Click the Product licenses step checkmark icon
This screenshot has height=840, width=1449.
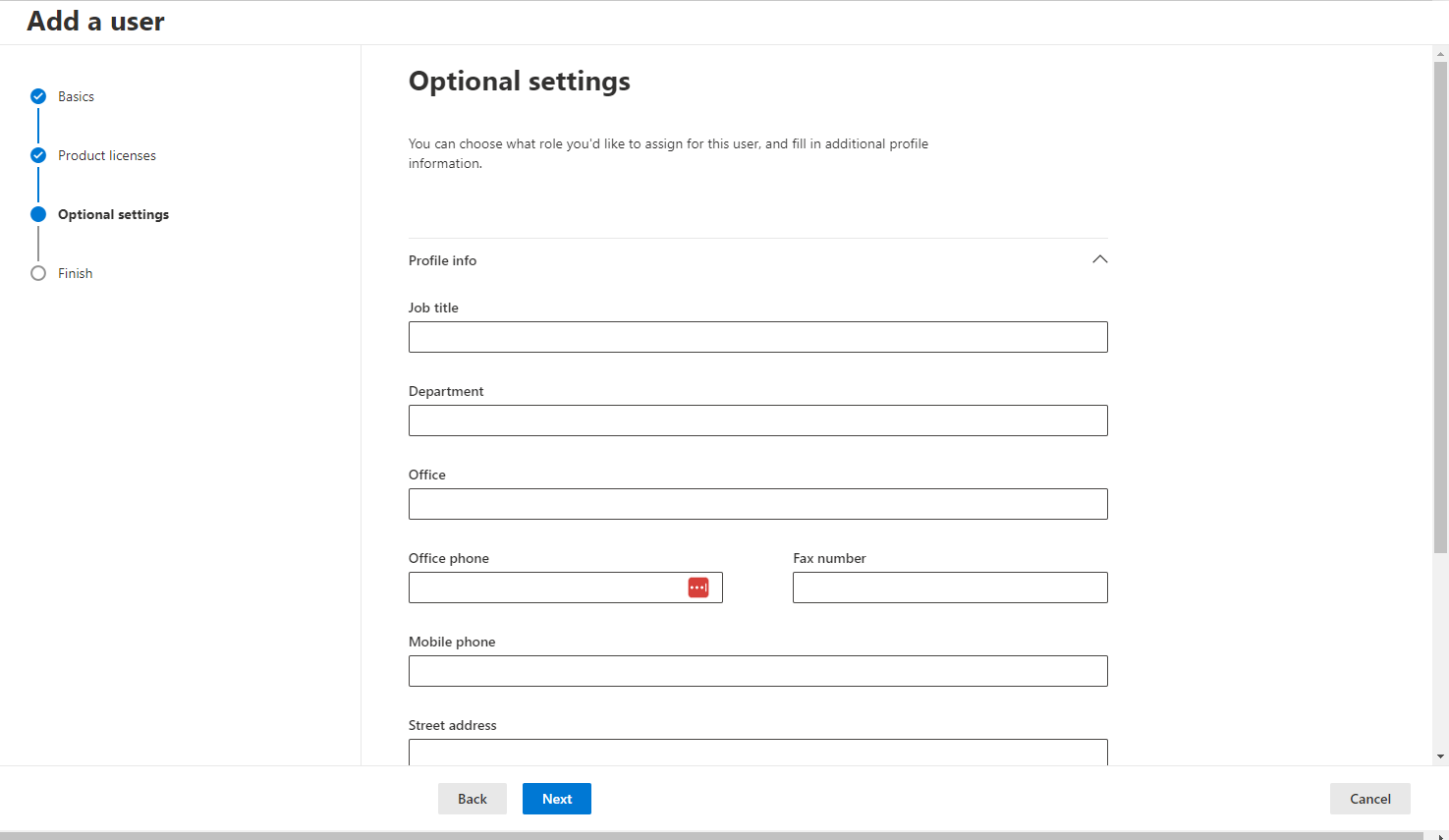[x=38, y=155]
